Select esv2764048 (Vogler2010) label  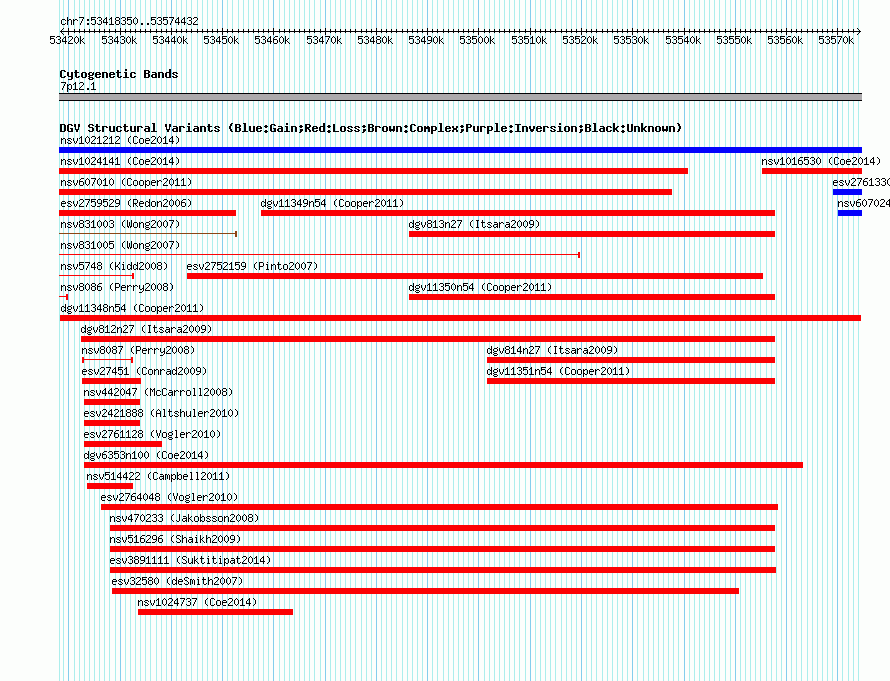tap(169, 497)
